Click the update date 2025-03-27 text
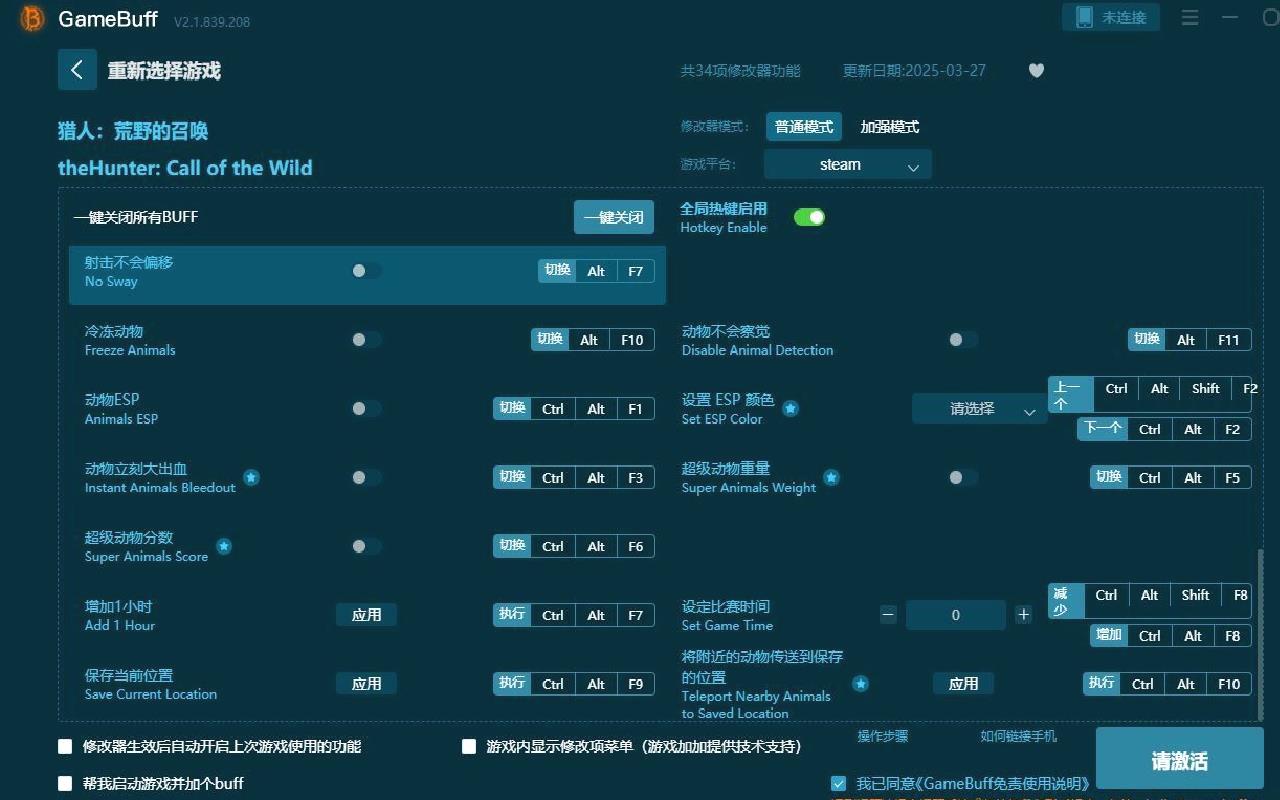 click(x=914, y=71)
